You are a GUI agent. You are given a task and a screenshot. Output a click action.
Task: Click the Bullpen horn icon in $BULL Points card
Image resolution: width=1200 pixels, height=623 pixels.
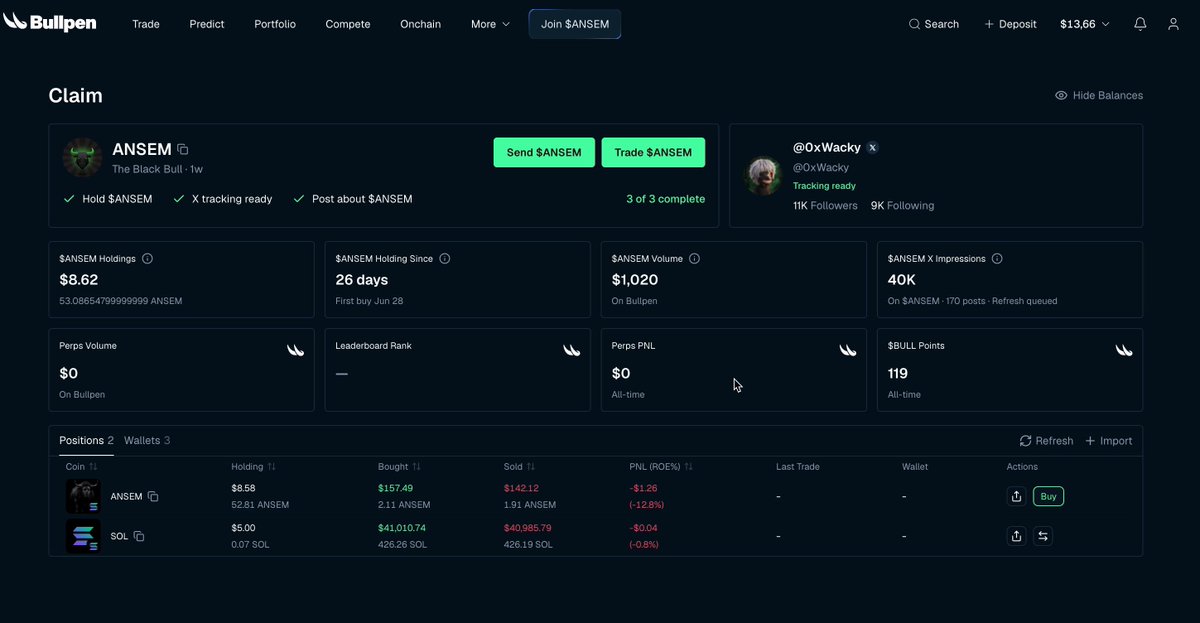pos(1124,350)
